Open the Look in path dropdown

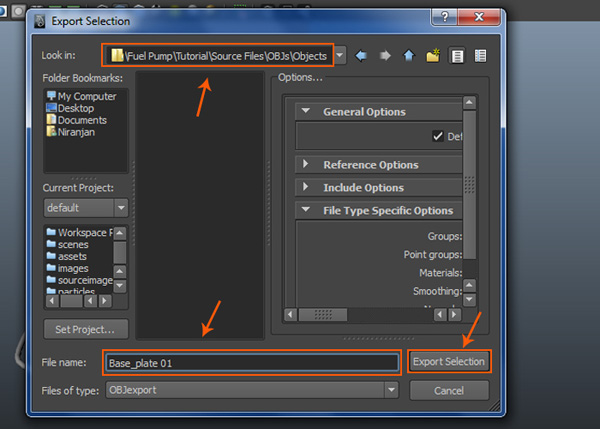(341, 56)
